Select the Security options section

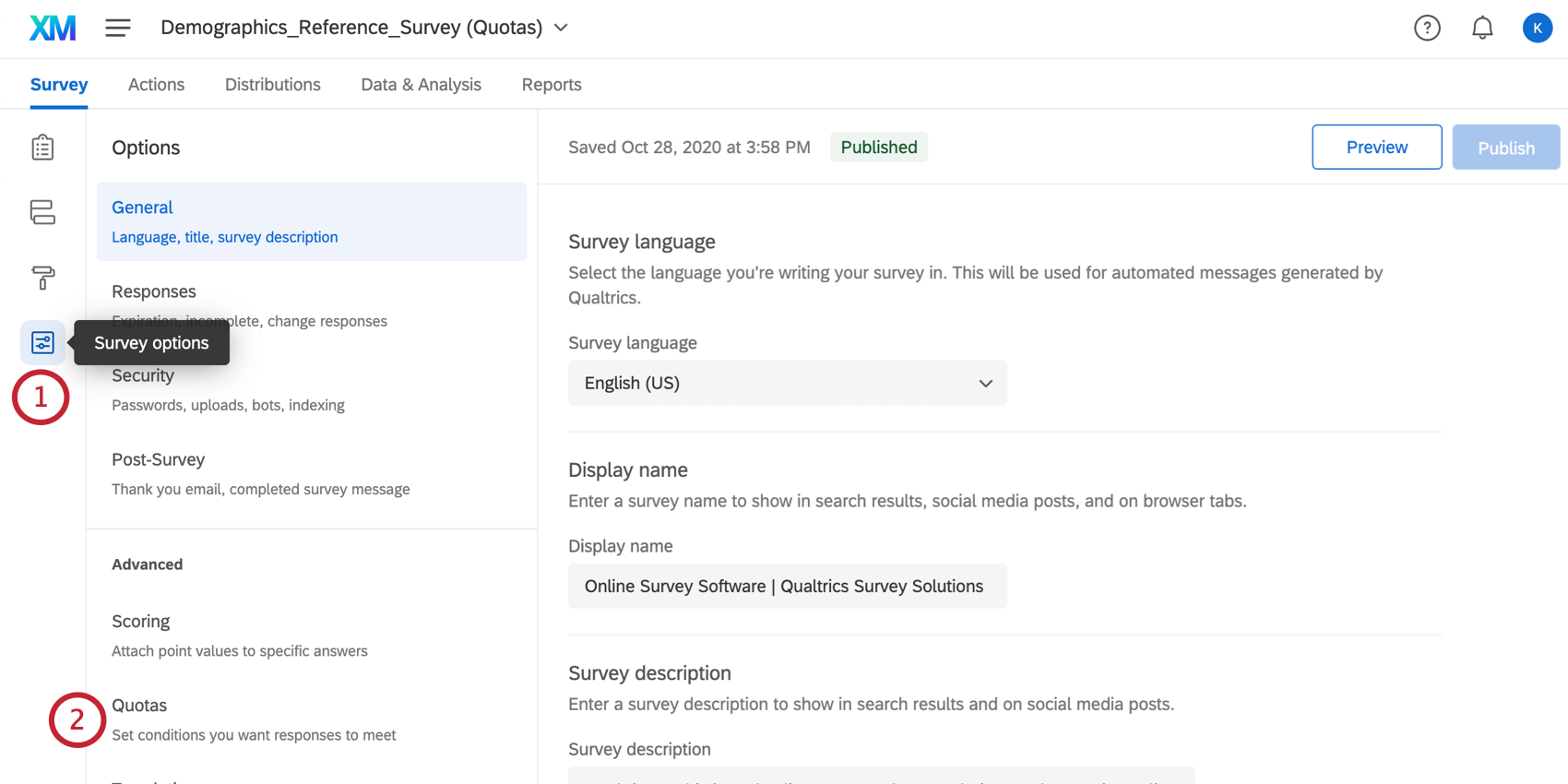point(312,389)
